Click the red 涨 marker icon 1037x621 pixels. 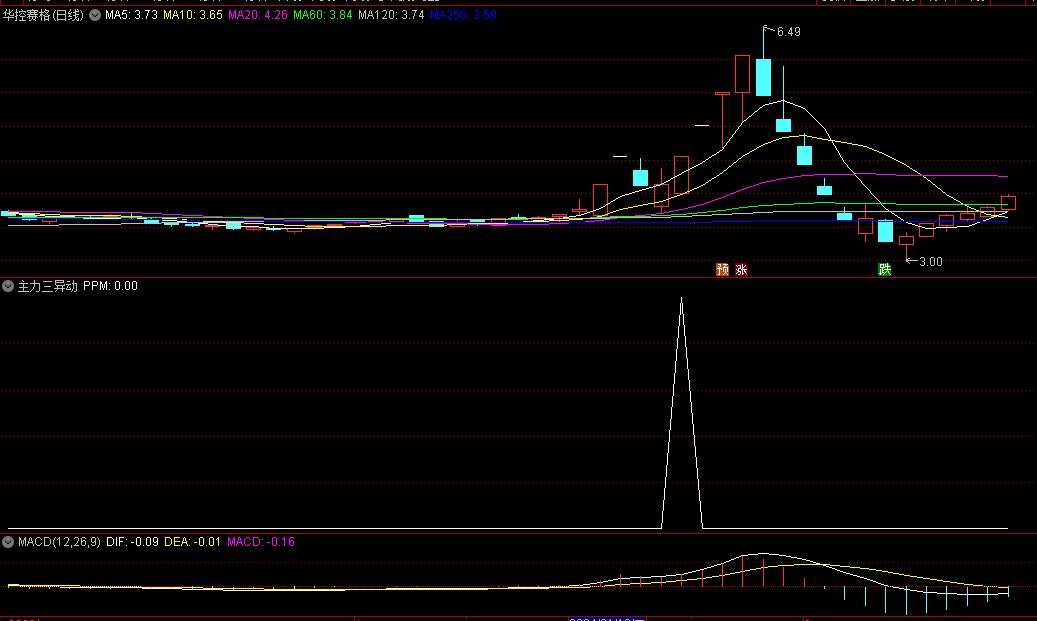point(741,269)
